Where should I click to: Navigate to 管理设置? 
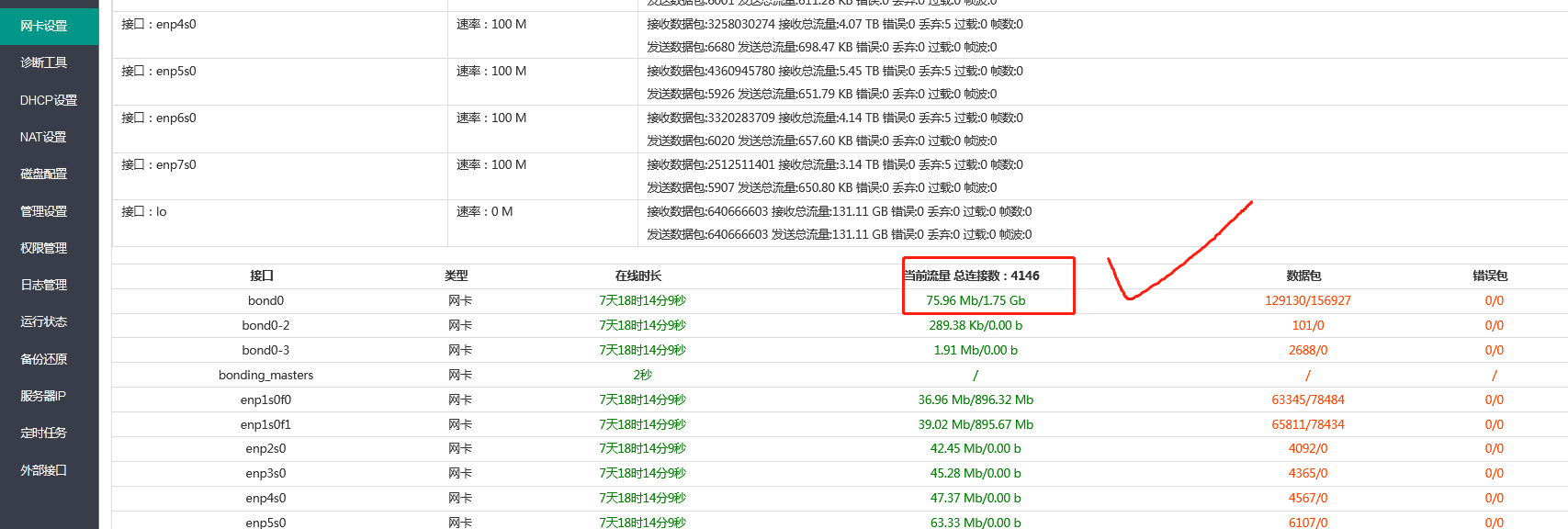(44, 211)
